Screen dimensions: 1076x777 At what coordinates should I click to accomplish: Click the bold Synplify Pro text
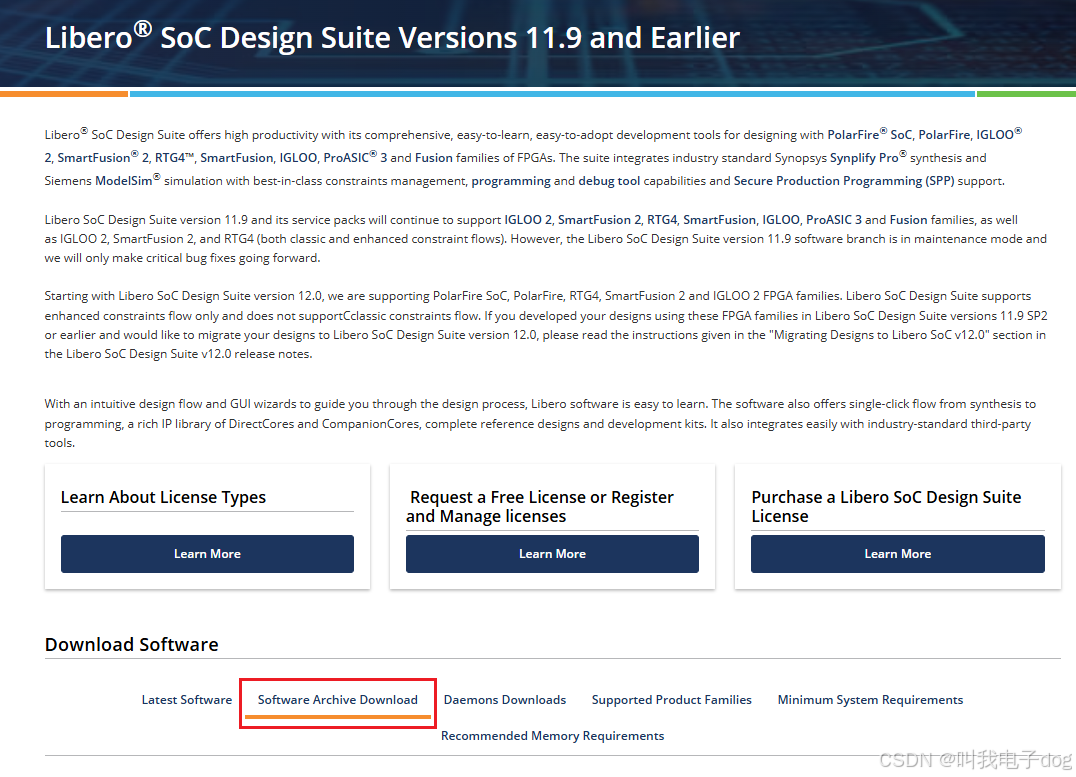[x=866, y=156]
